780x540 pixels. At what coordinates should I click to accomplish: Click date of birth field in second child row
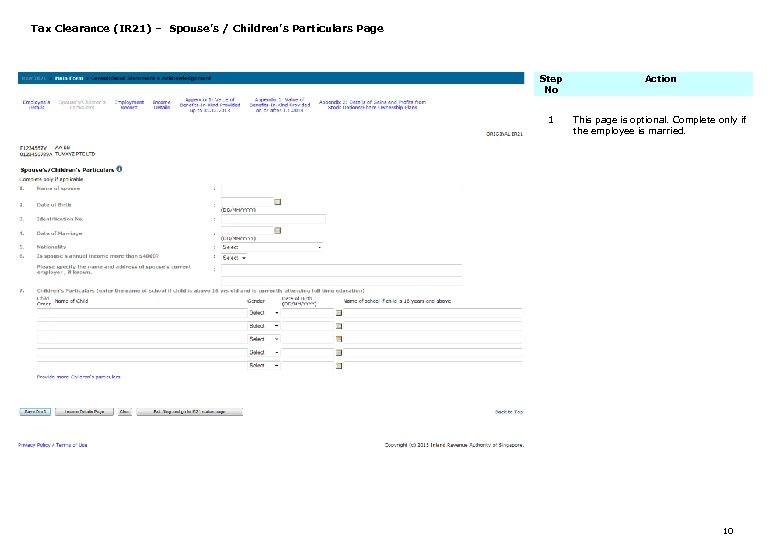308,326
